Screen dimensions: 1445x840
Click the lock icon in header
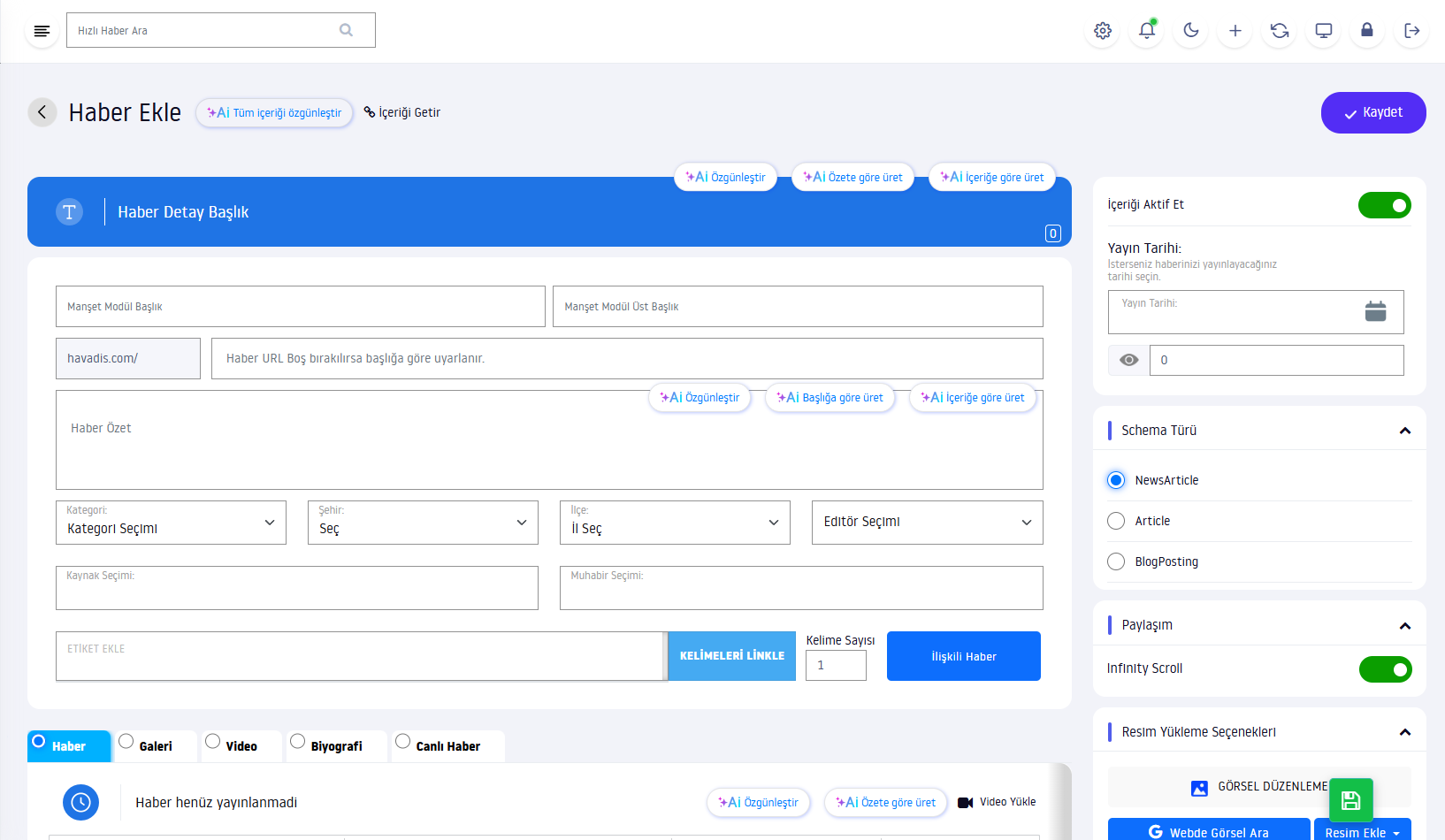click(1367, 31)
